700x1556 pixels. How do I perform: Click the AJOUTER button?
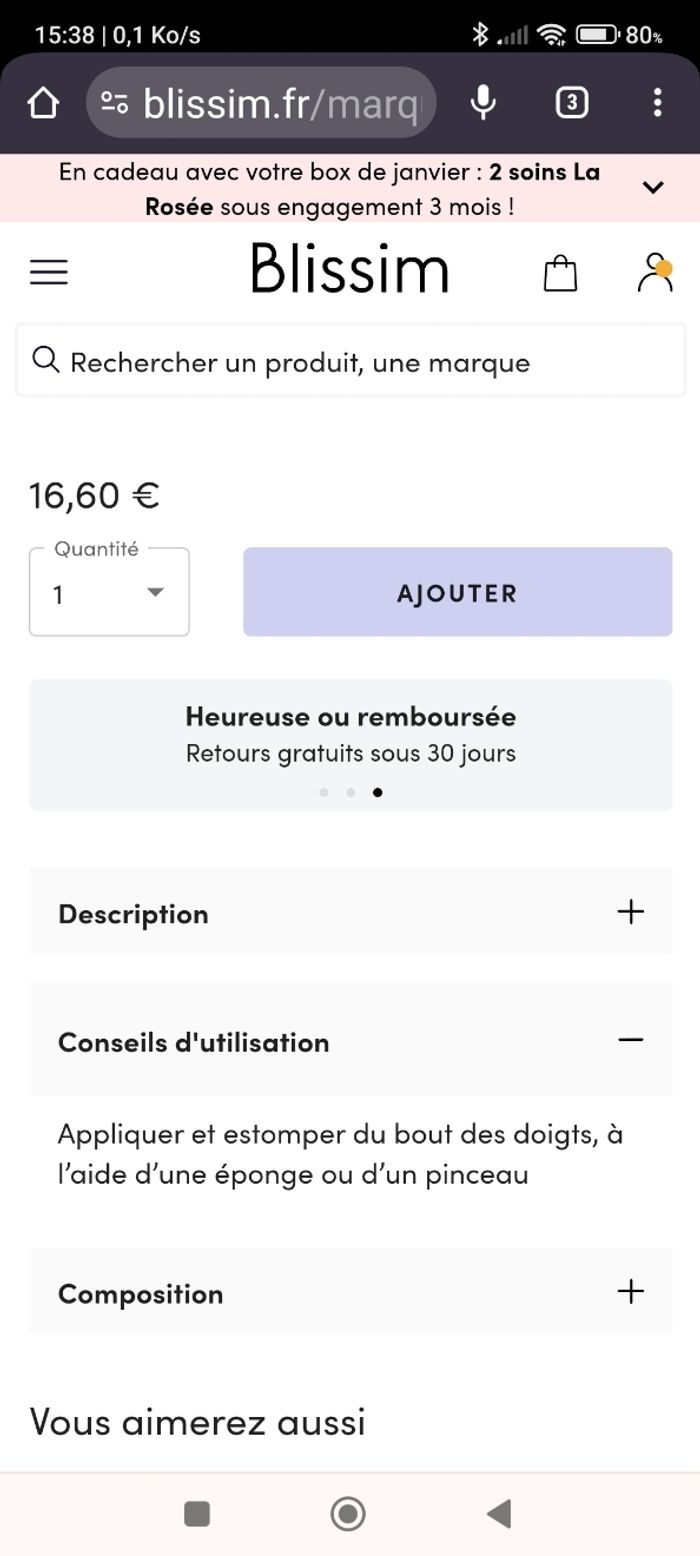[x=457, y=592]
